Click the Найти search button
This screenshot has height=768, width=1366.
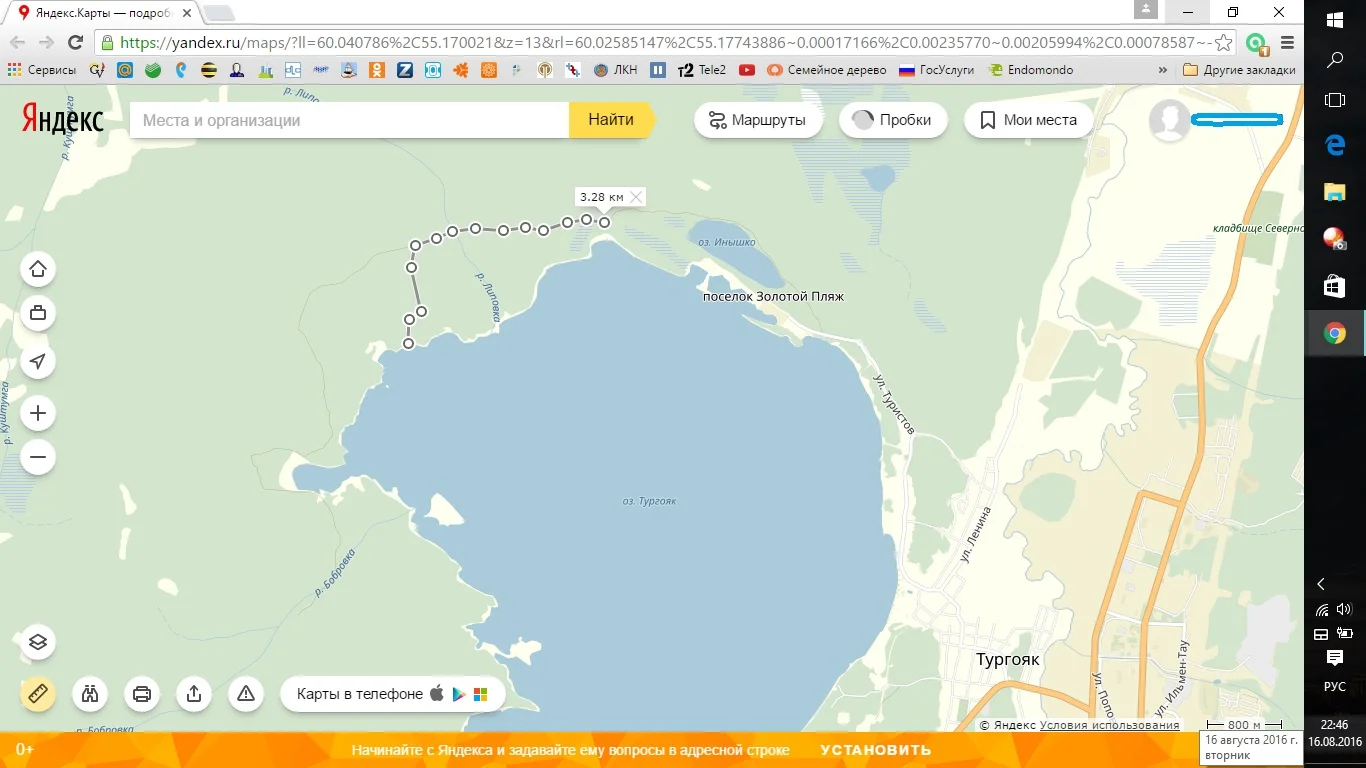pos(611,120)
